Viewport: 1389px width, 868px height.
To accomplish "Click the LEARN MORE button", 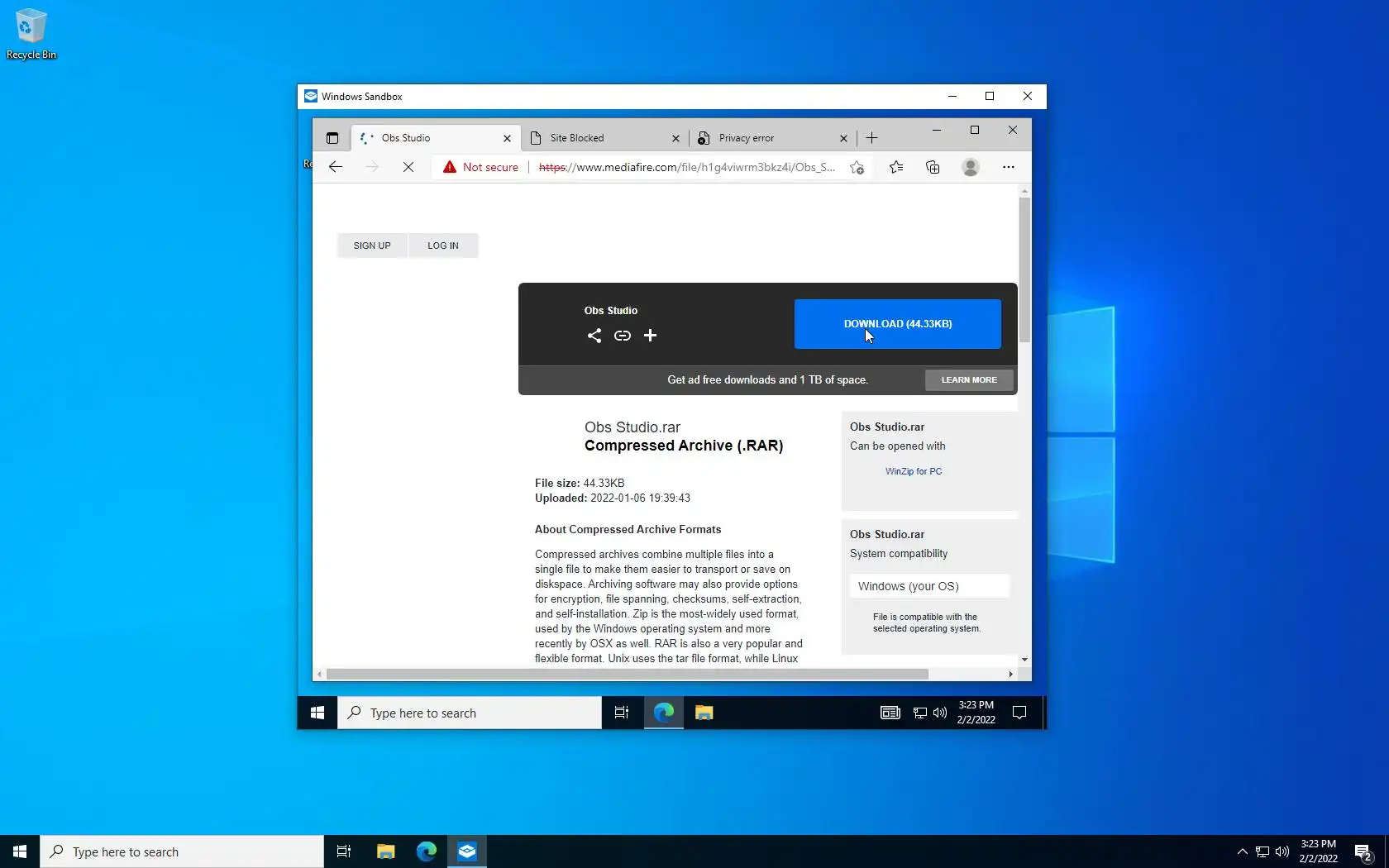I will pos(969,380).
